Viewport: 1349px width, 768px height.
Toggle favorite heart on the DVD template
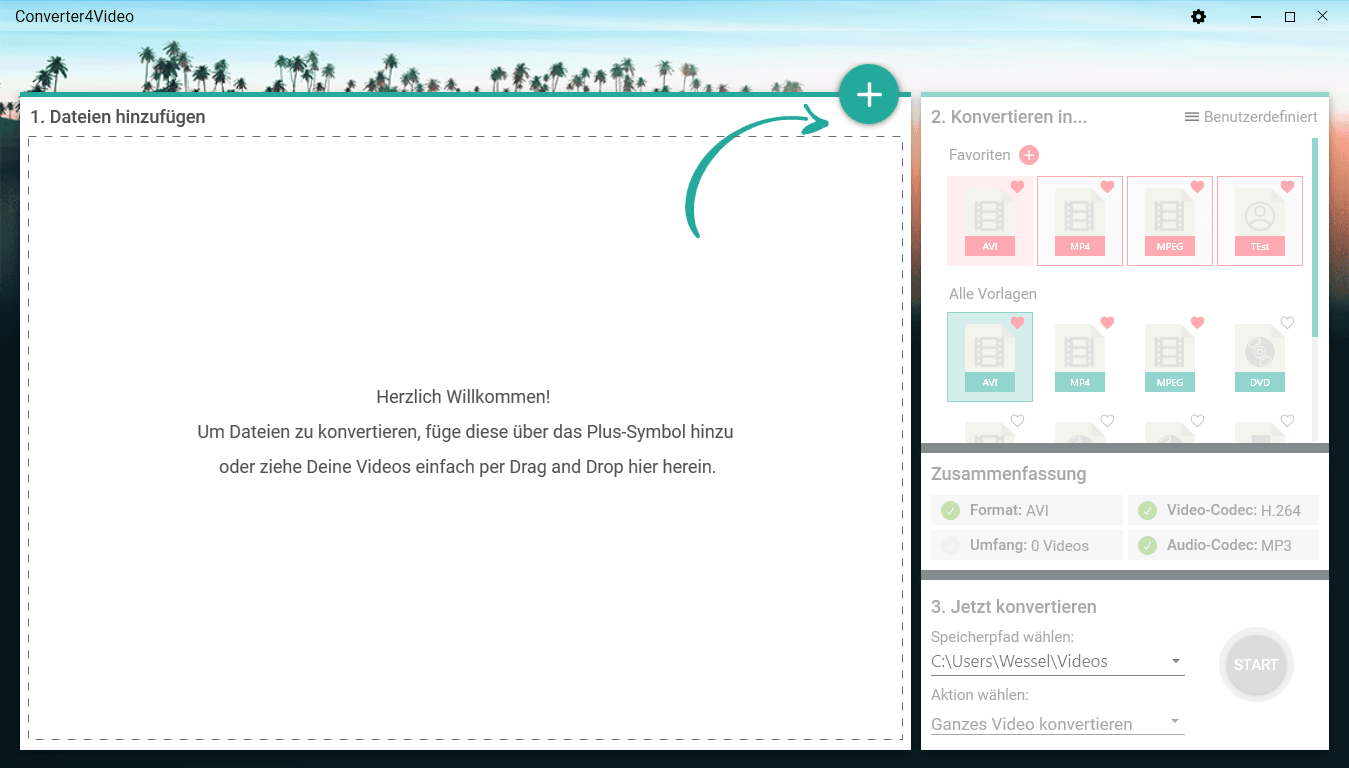click(1287, 323)
